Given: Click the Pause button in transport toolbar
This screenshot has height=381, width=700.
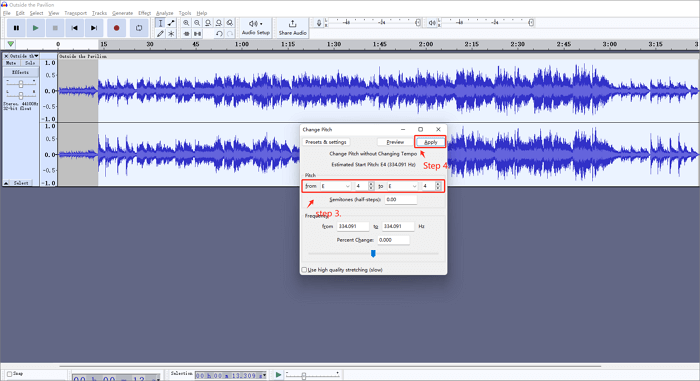Looking at the screenshot, I should pyautogui.click(x=16, y=28).
